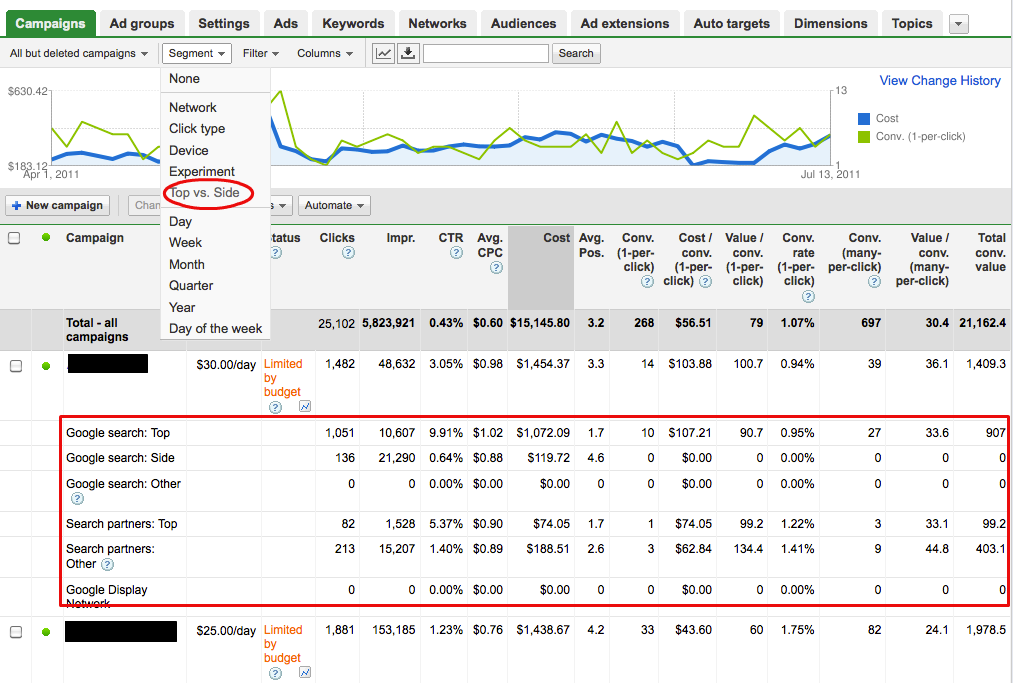Image resolution: width=1013 pixels, height=684 pixels.
Task: Switch to the Ad groups tab
Action: 142,24
